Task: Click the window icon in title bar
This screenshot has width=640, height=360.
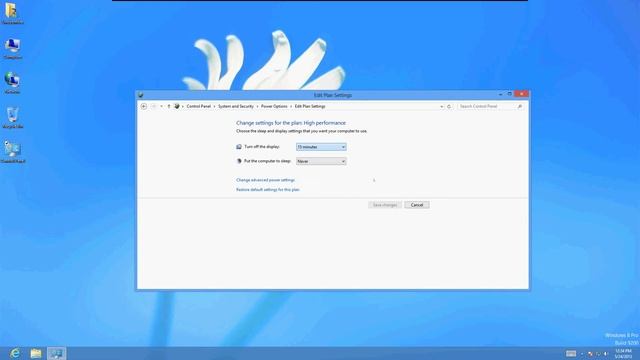Action: point(141,95)
